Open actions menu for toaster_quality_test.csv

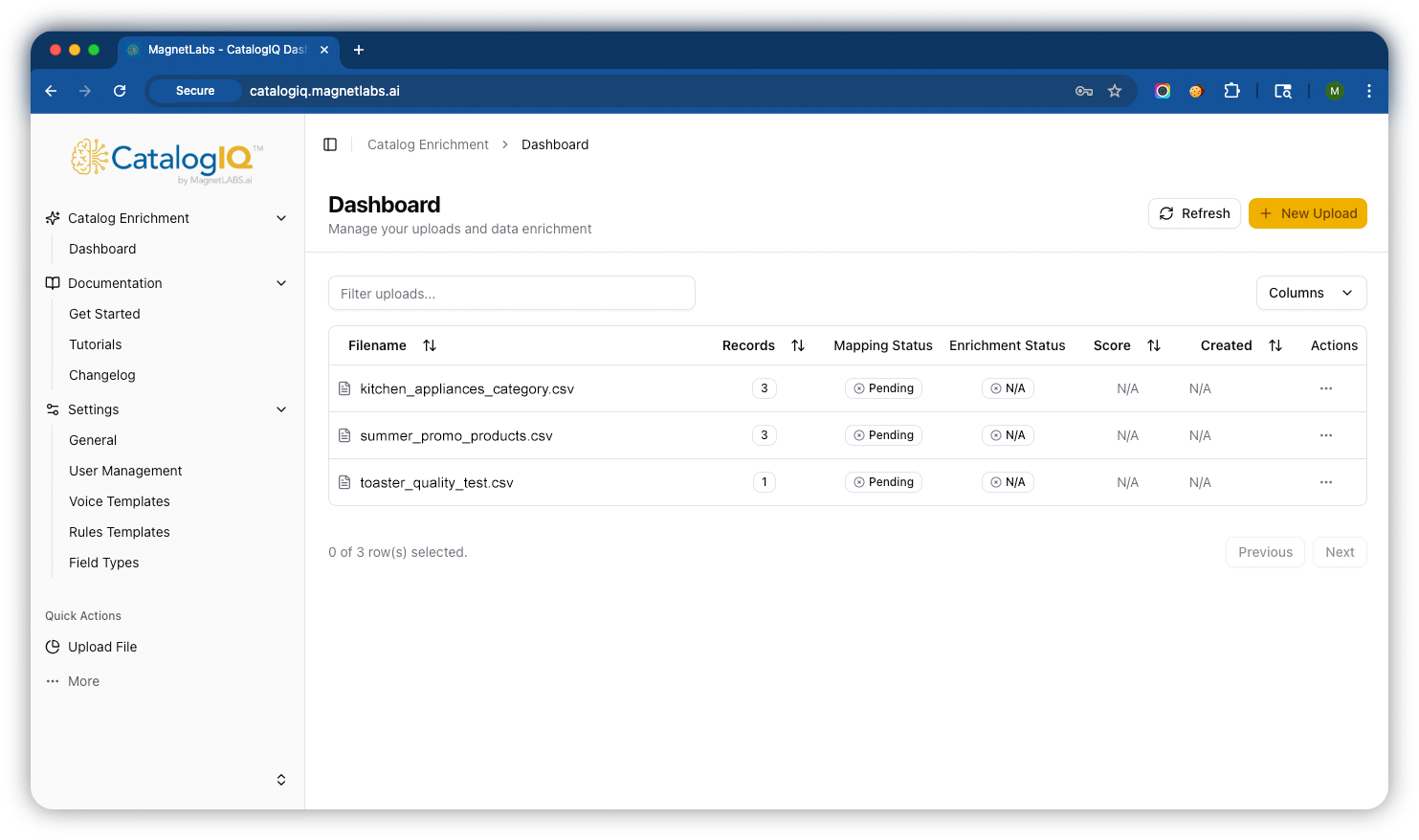pyautogui.click(x=1326, y=482)
